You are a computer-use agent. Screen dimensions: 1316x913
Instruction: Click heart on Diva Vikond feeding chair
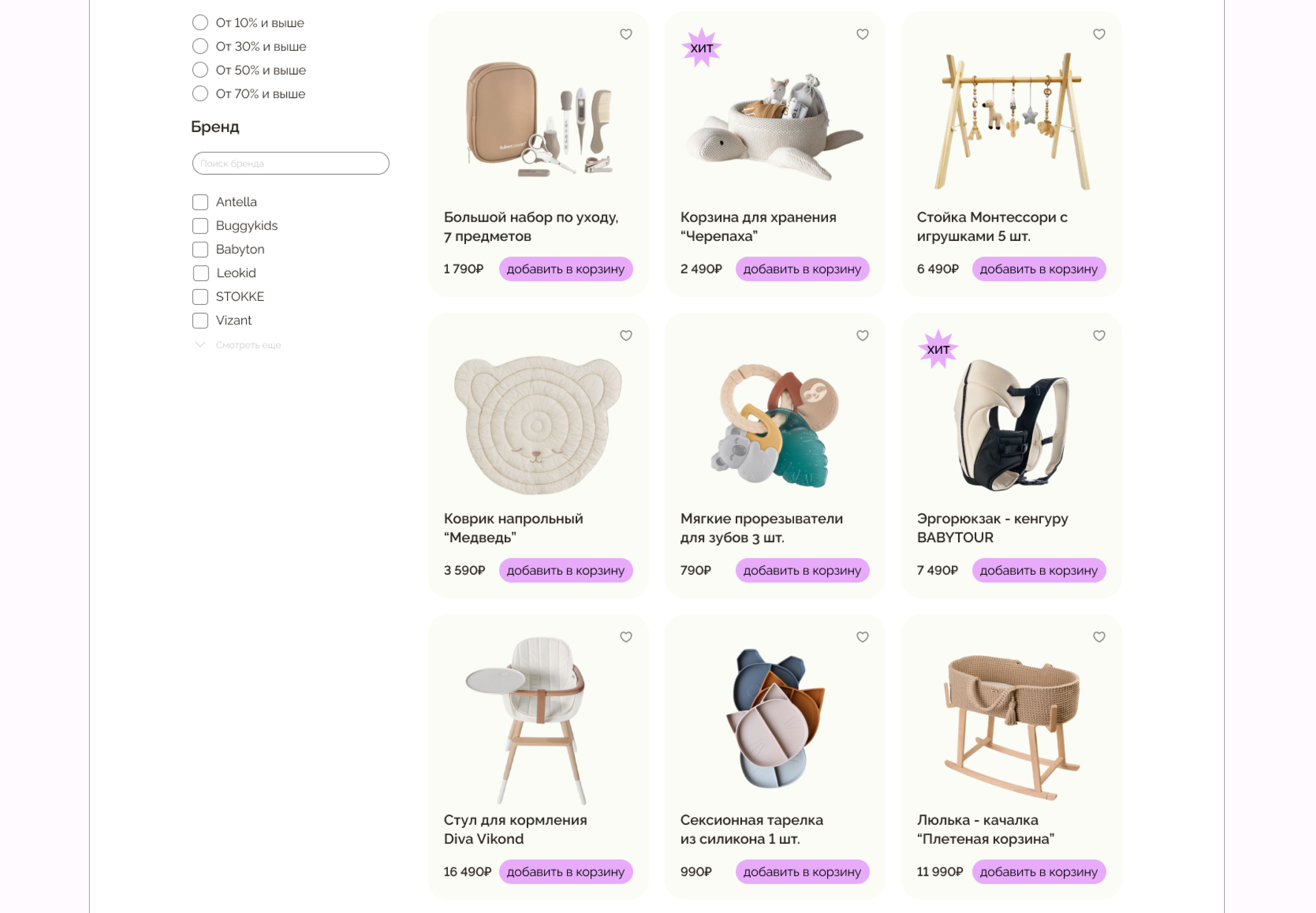point(626,637)
